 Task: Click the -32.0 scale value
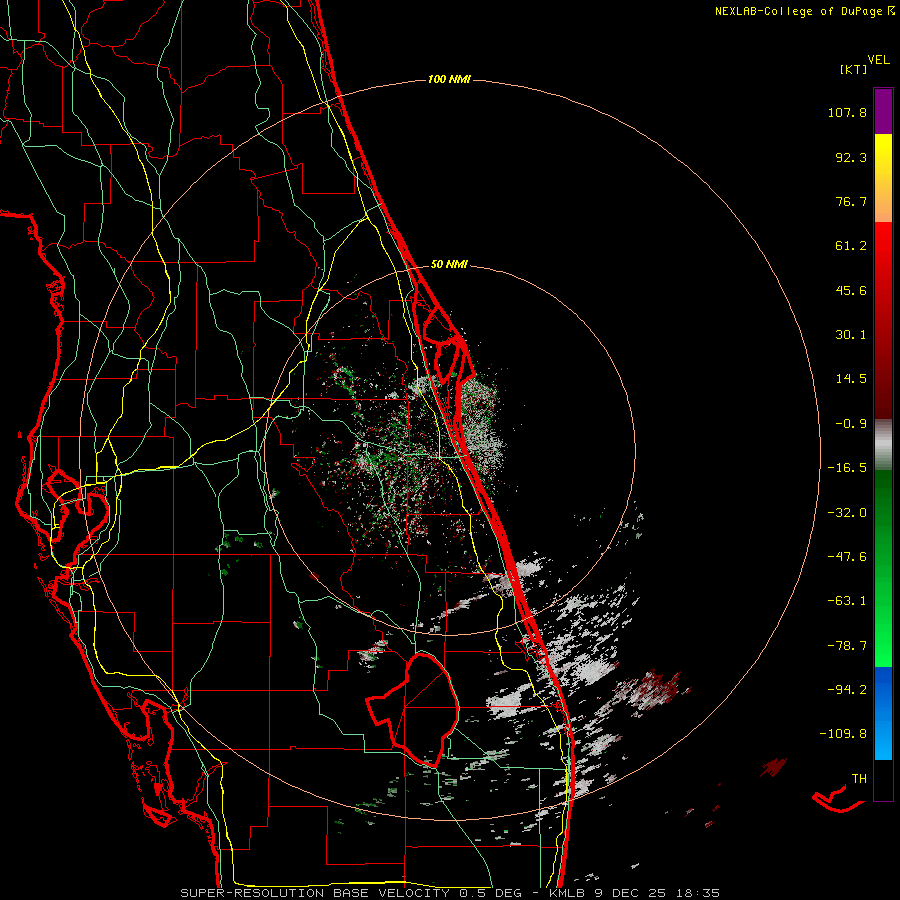click(x=847, y=513)
